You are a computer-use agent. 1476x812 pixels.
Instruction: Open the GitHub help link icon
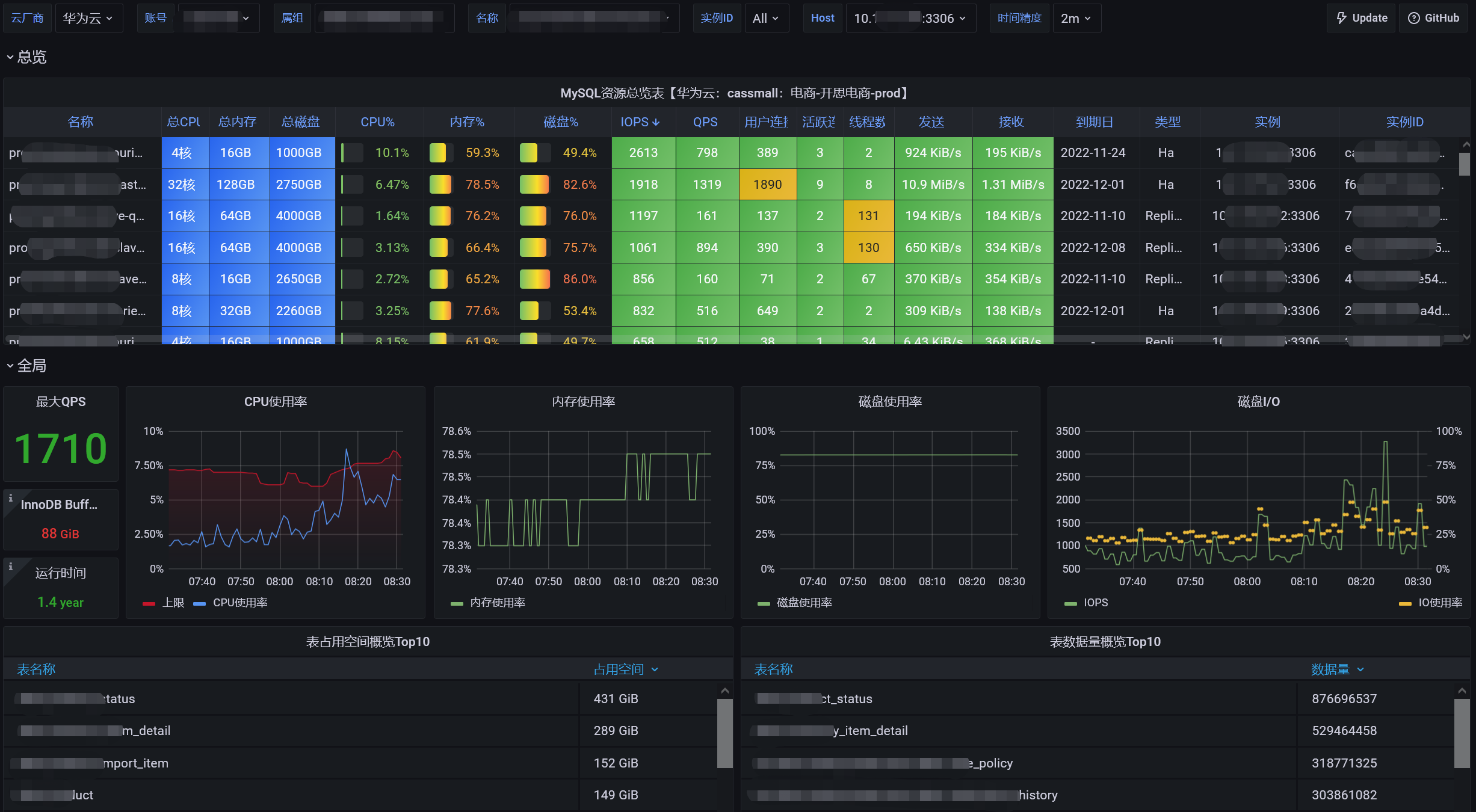pos(1413,18)
